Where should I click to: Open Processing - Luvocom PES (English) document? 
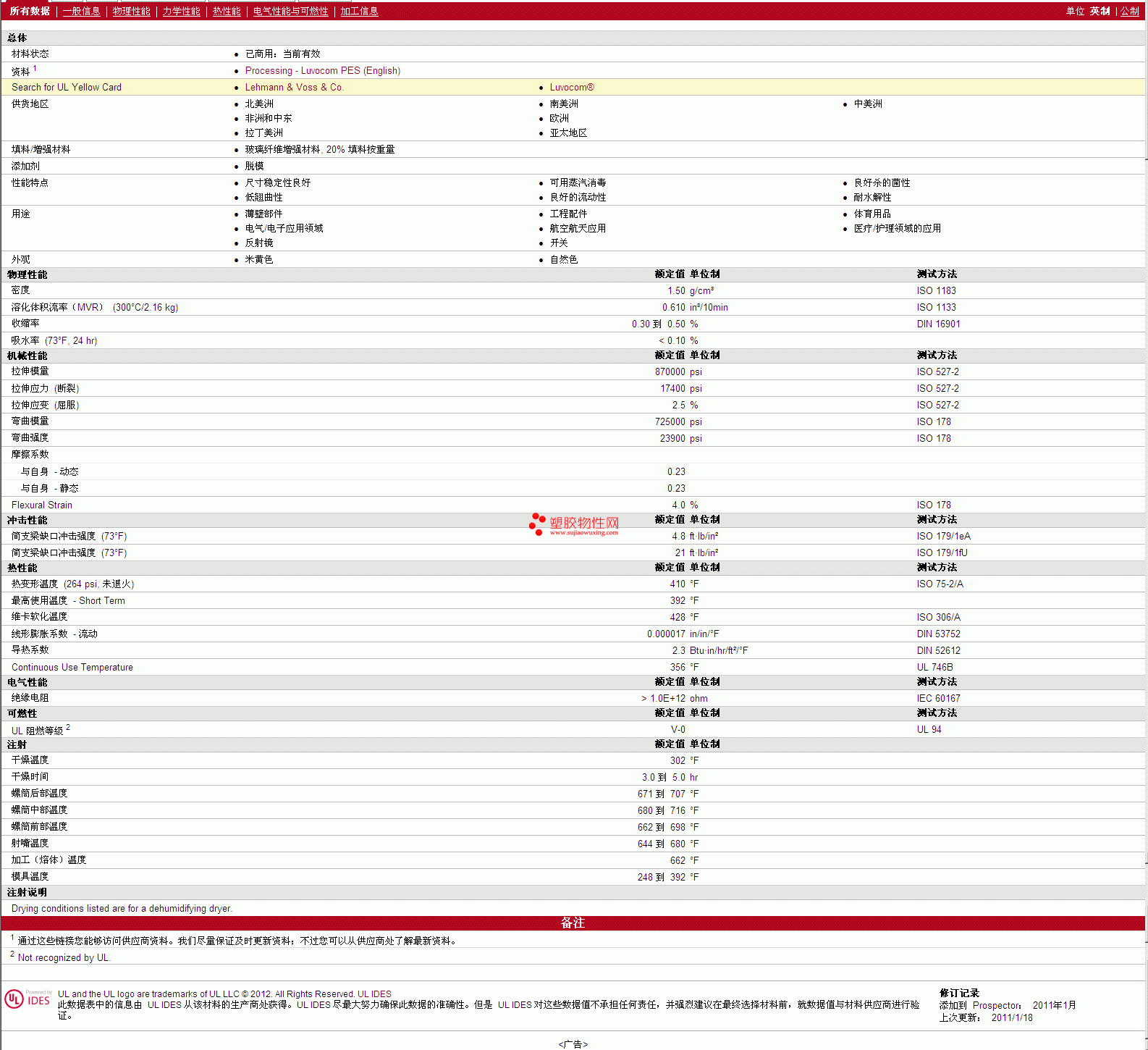[322, 71]
